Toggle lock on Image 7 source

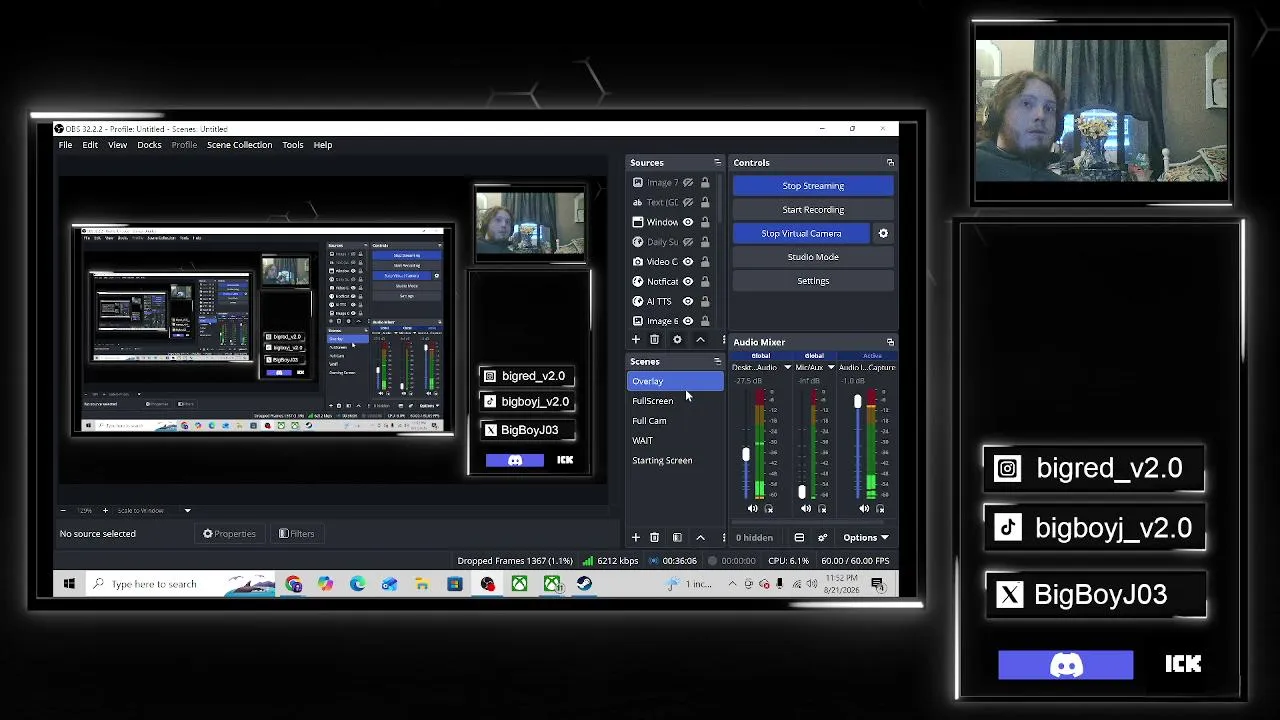(705, 182)
